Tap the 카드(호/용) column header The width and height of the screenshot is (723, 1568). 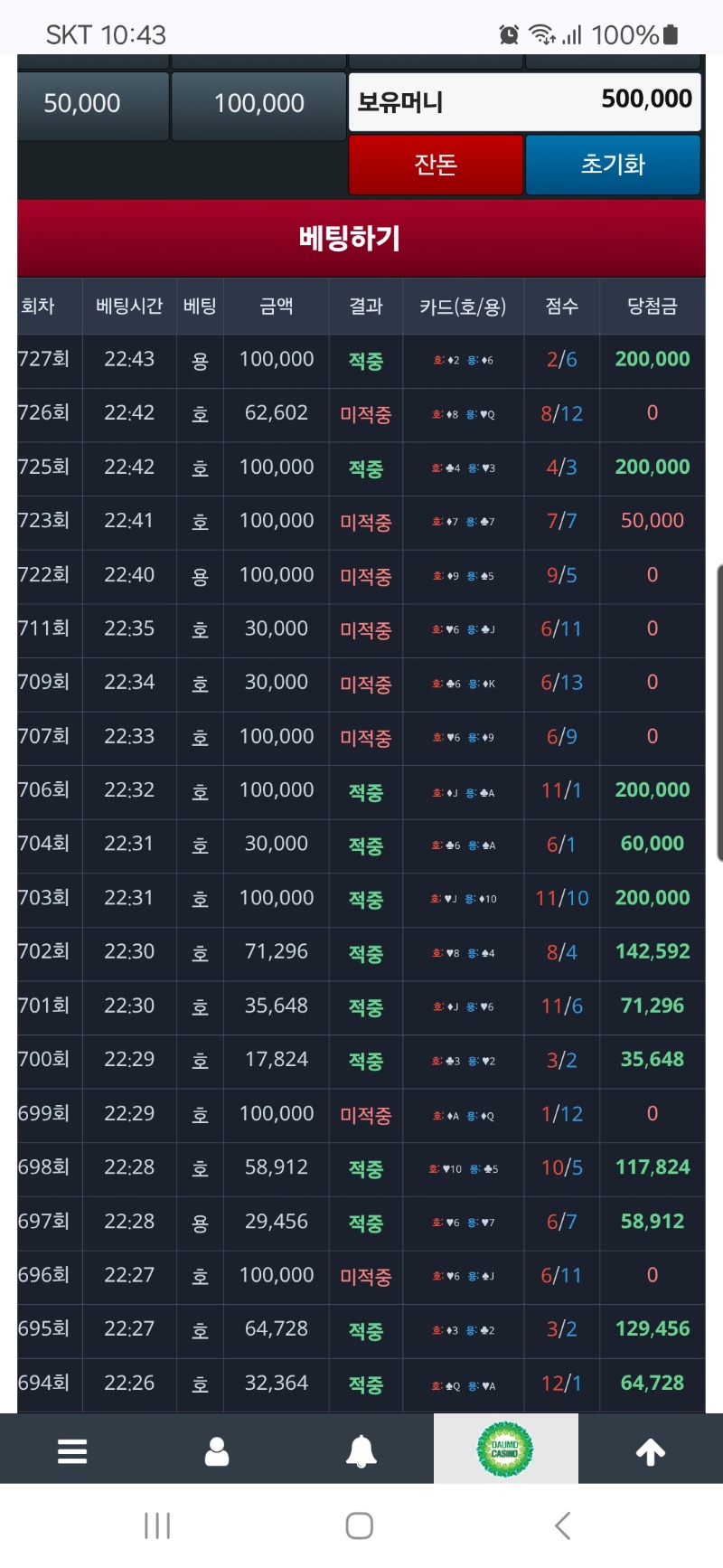click(463, 307)
